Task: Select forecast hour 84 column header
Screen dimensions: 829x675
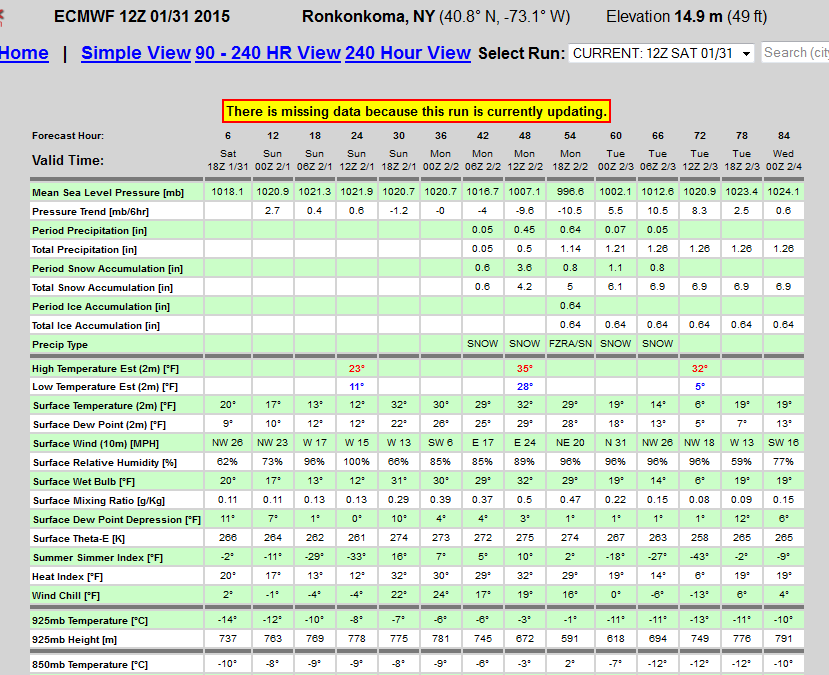Action: (784, 136)
